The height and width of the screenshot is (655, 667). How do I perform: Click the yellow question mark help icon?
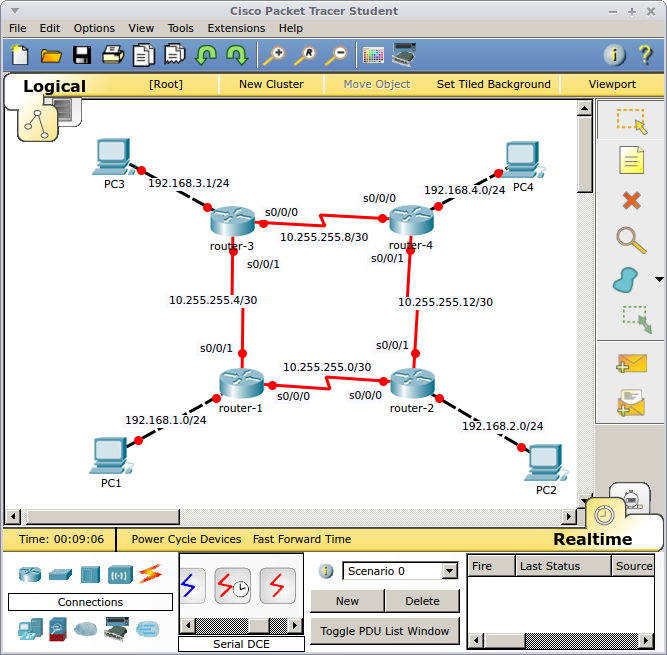(x=645, y=55)
